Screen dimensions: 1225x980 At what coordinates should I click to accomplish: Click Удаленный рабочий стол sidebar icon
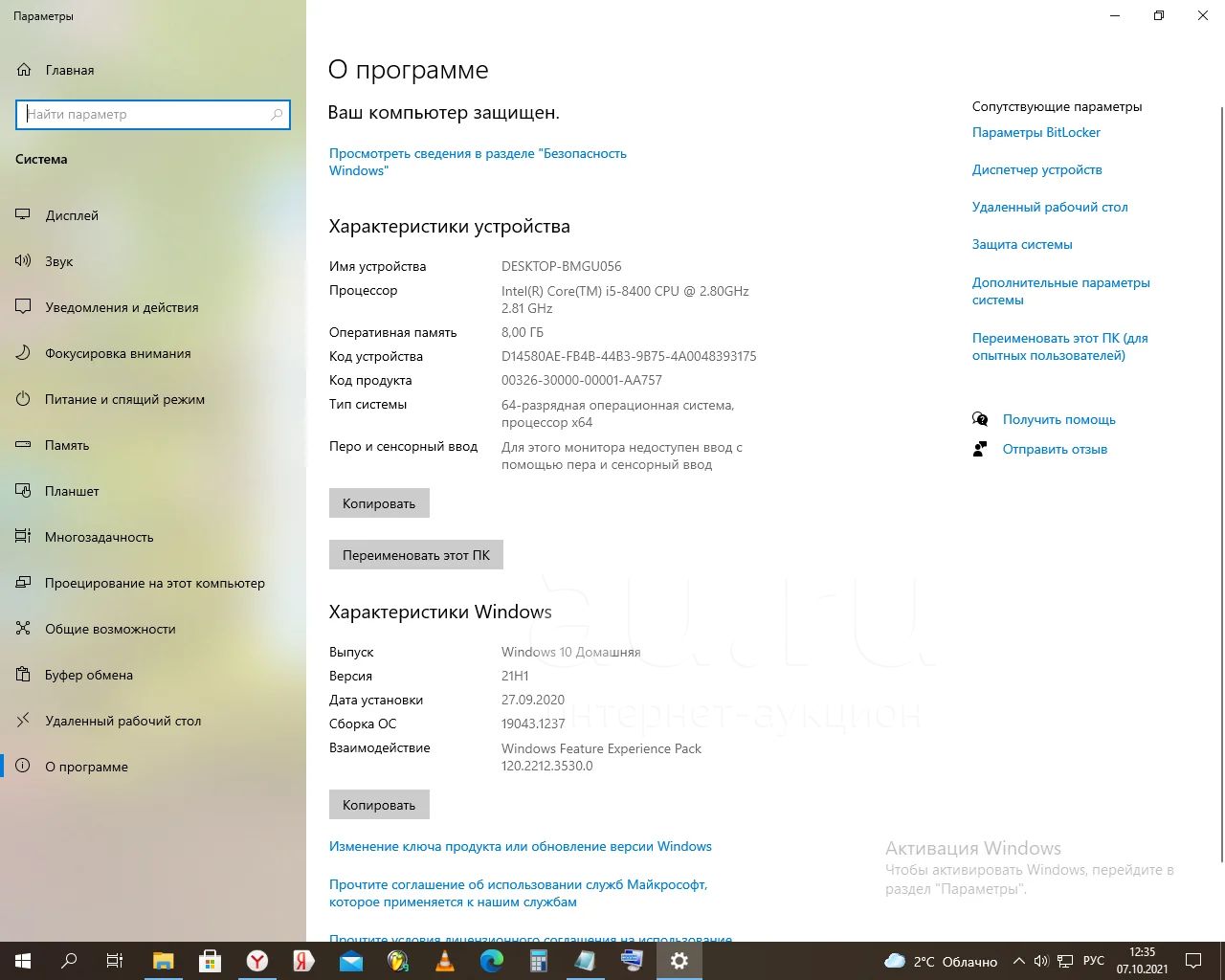(24, 721)
